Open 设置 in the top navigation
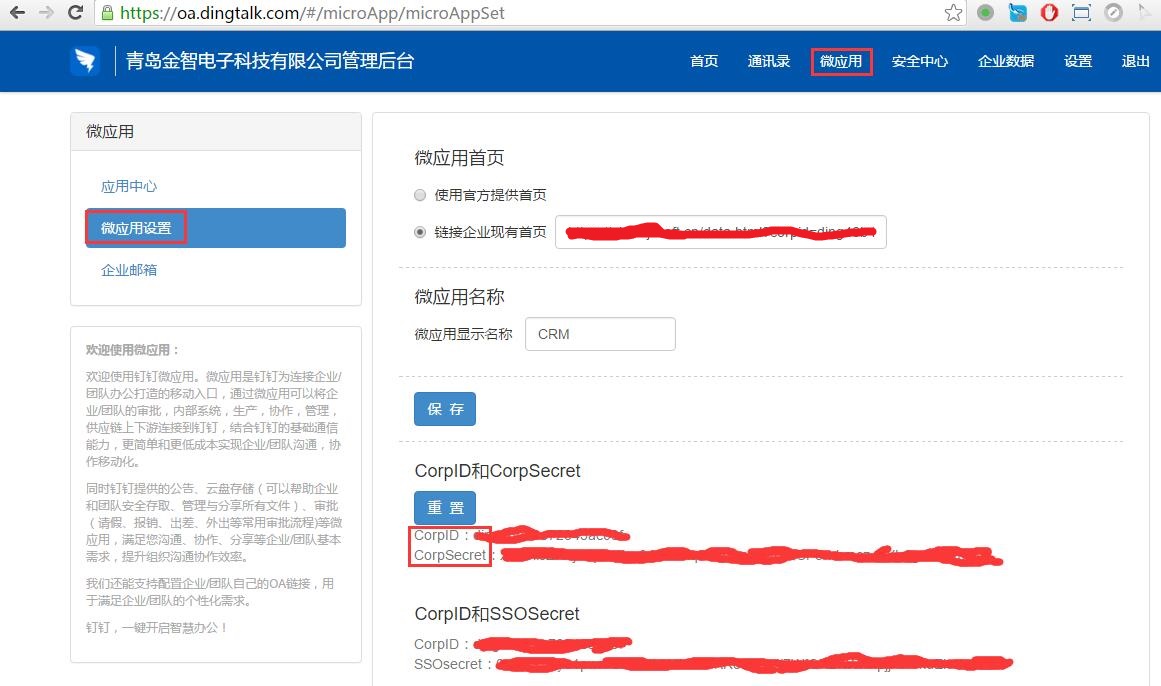1161x686 pixels. [1078, 61]
